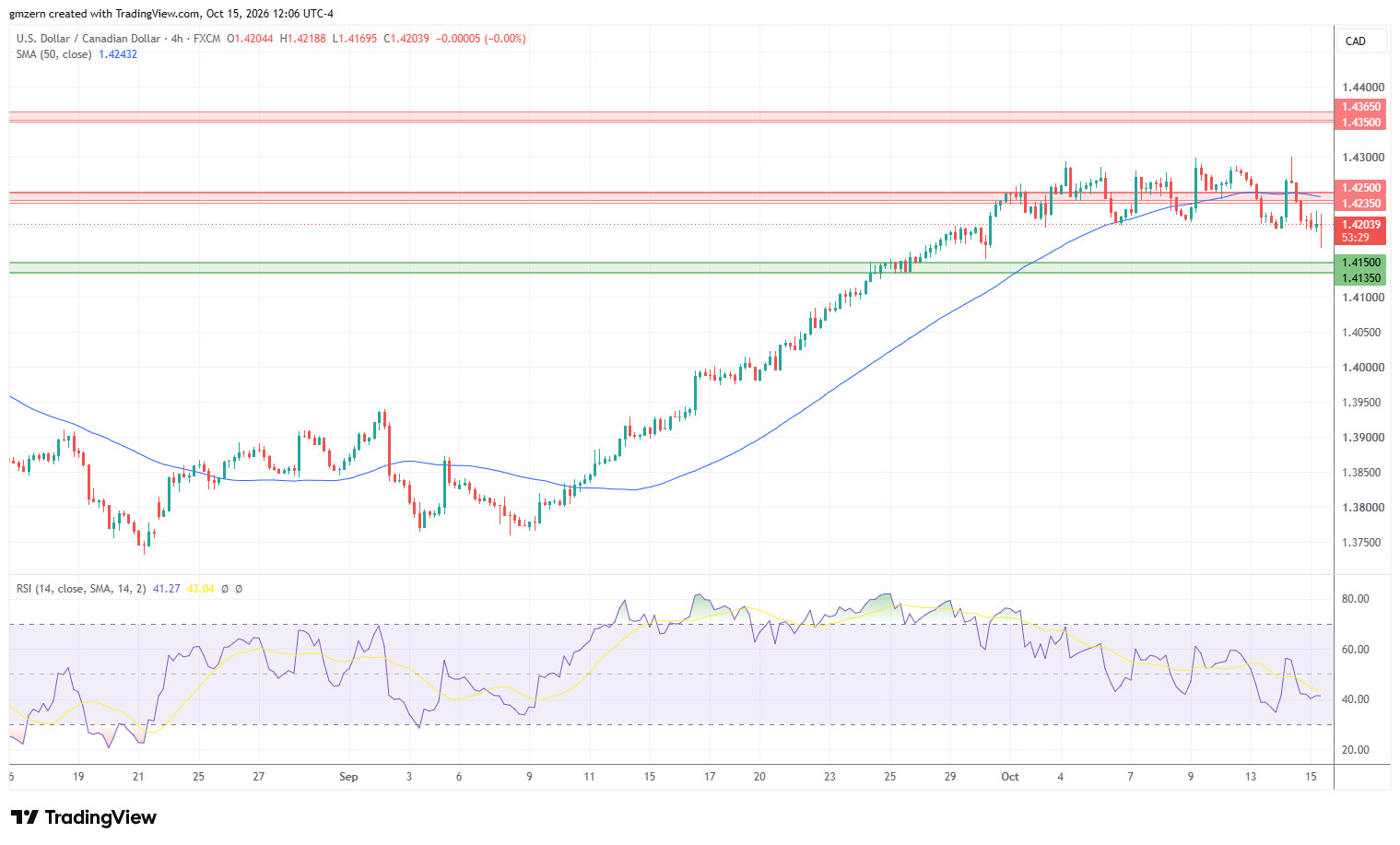1400x845 pixels.
Task: Click the 1.38000 price axis label
Action: (1363, 508)
